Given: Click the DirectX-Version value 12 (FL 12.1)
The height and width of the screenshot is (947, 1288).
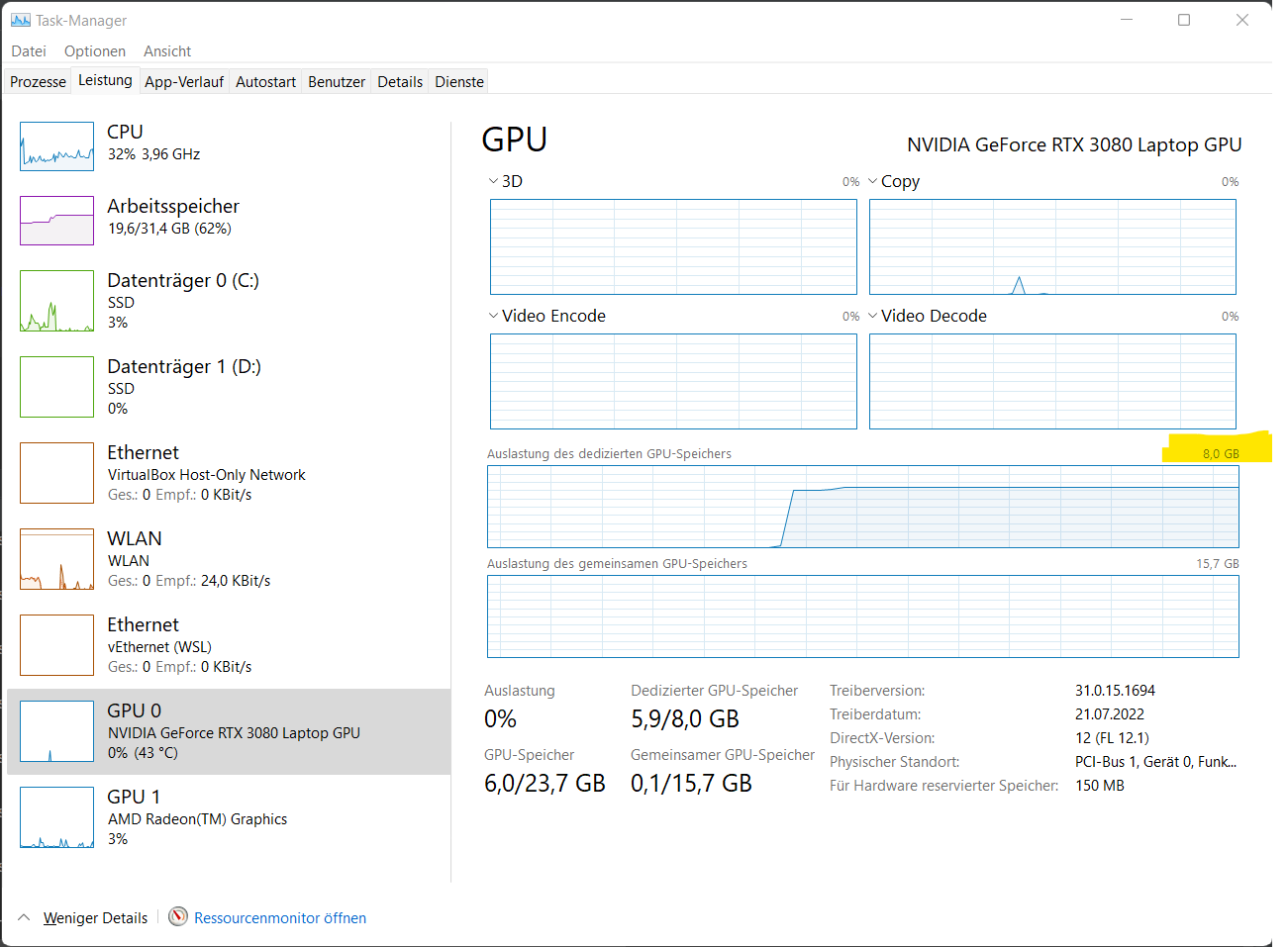Looking at the screenshot, I should tap(1112, 738).
